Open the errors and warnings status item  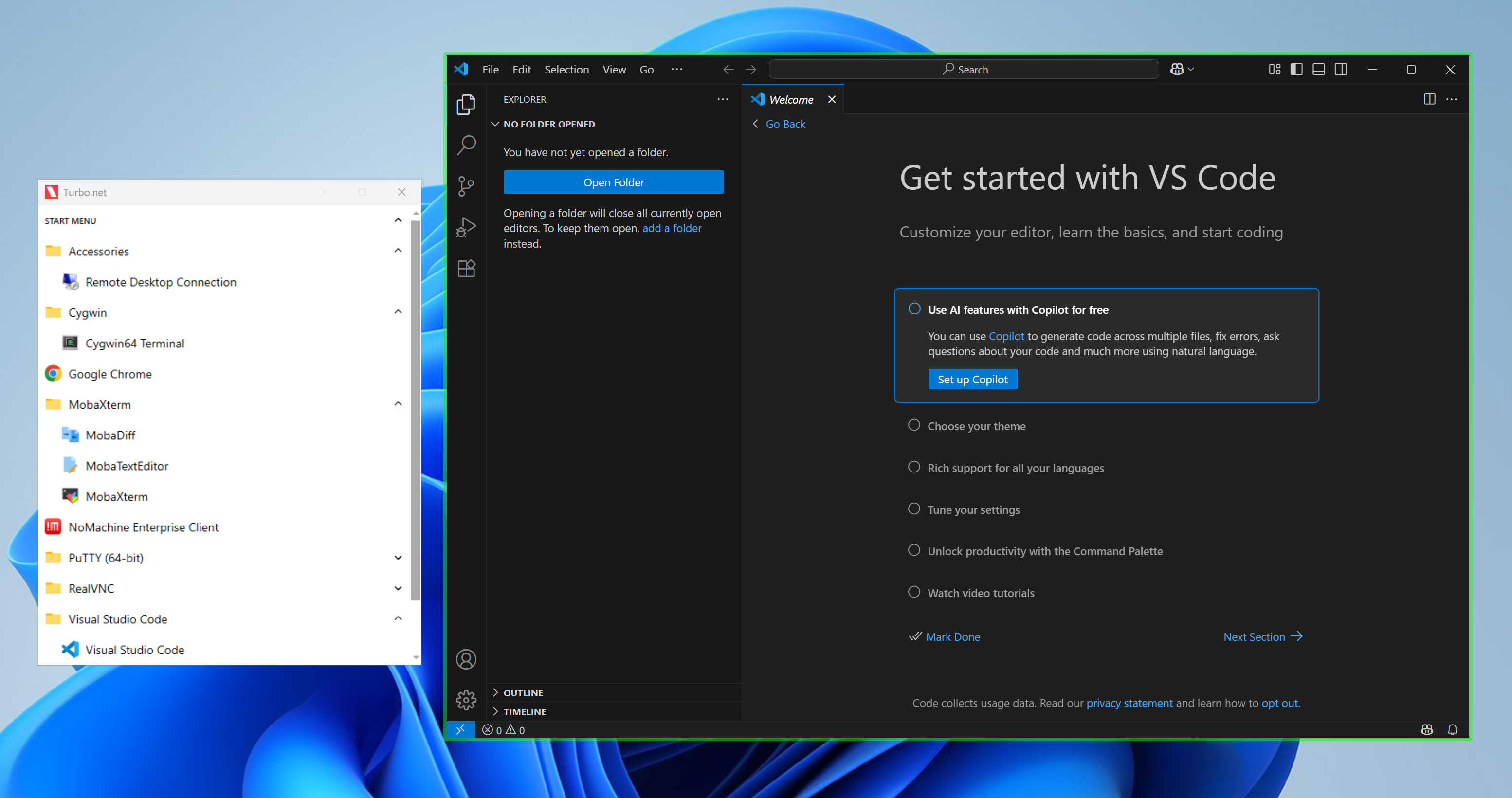(x=504, y=730)
